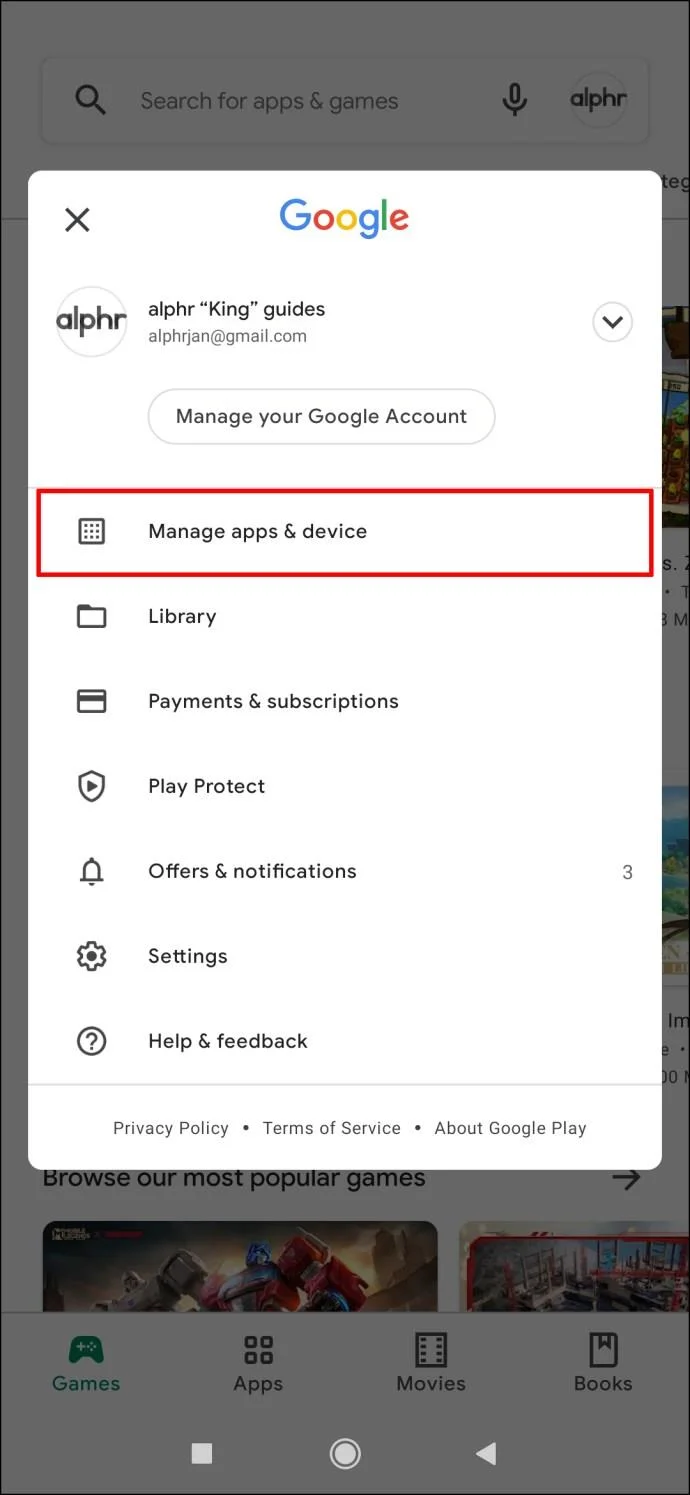Tap the Android back triangle button
The width and height of the screenshot is (690, 1495).
tap(486, 1453)
